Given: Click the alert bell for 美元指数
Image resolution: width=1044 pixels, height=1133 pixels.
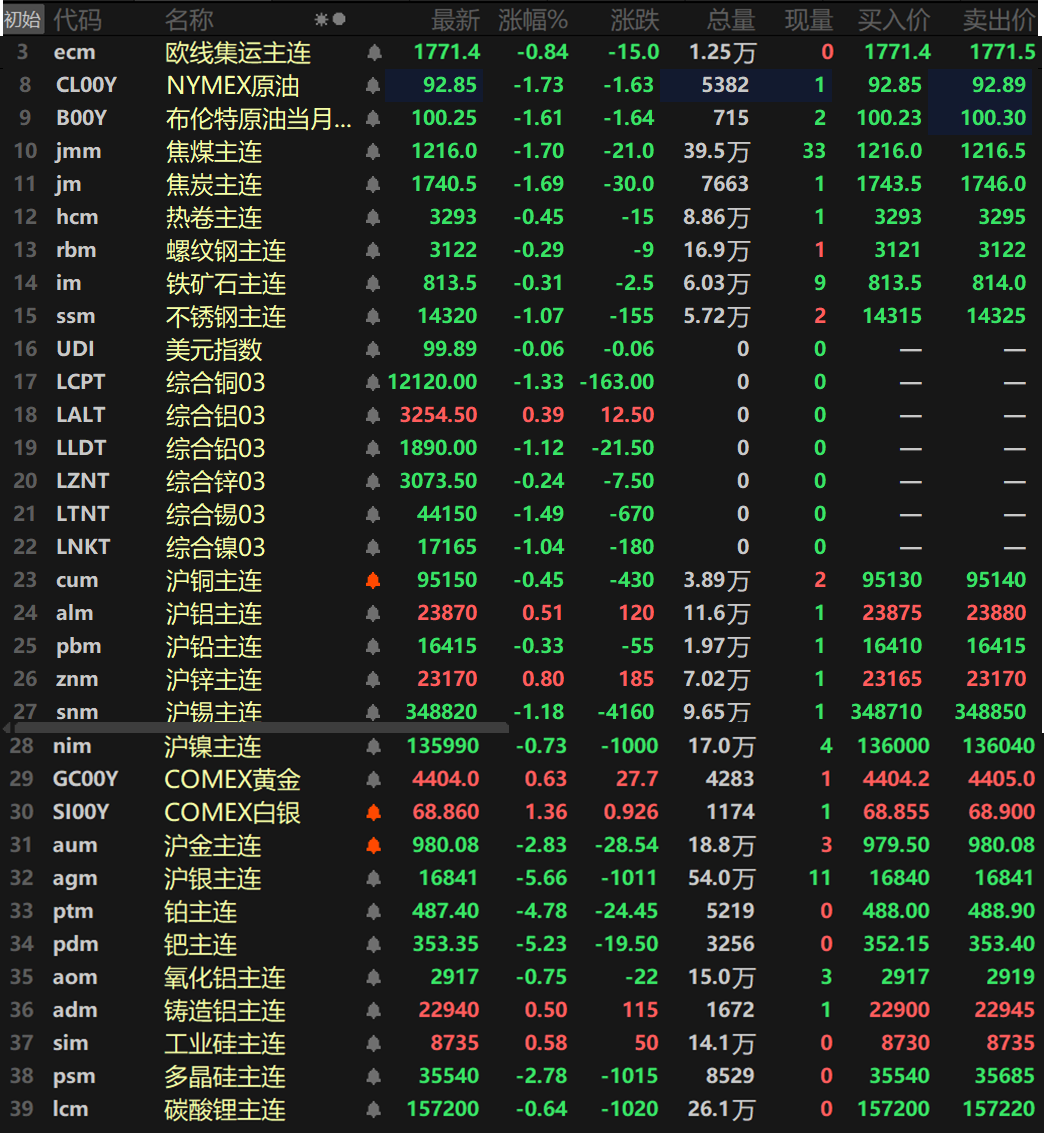Looking at the screenshot, I should [x=373, y=348].
